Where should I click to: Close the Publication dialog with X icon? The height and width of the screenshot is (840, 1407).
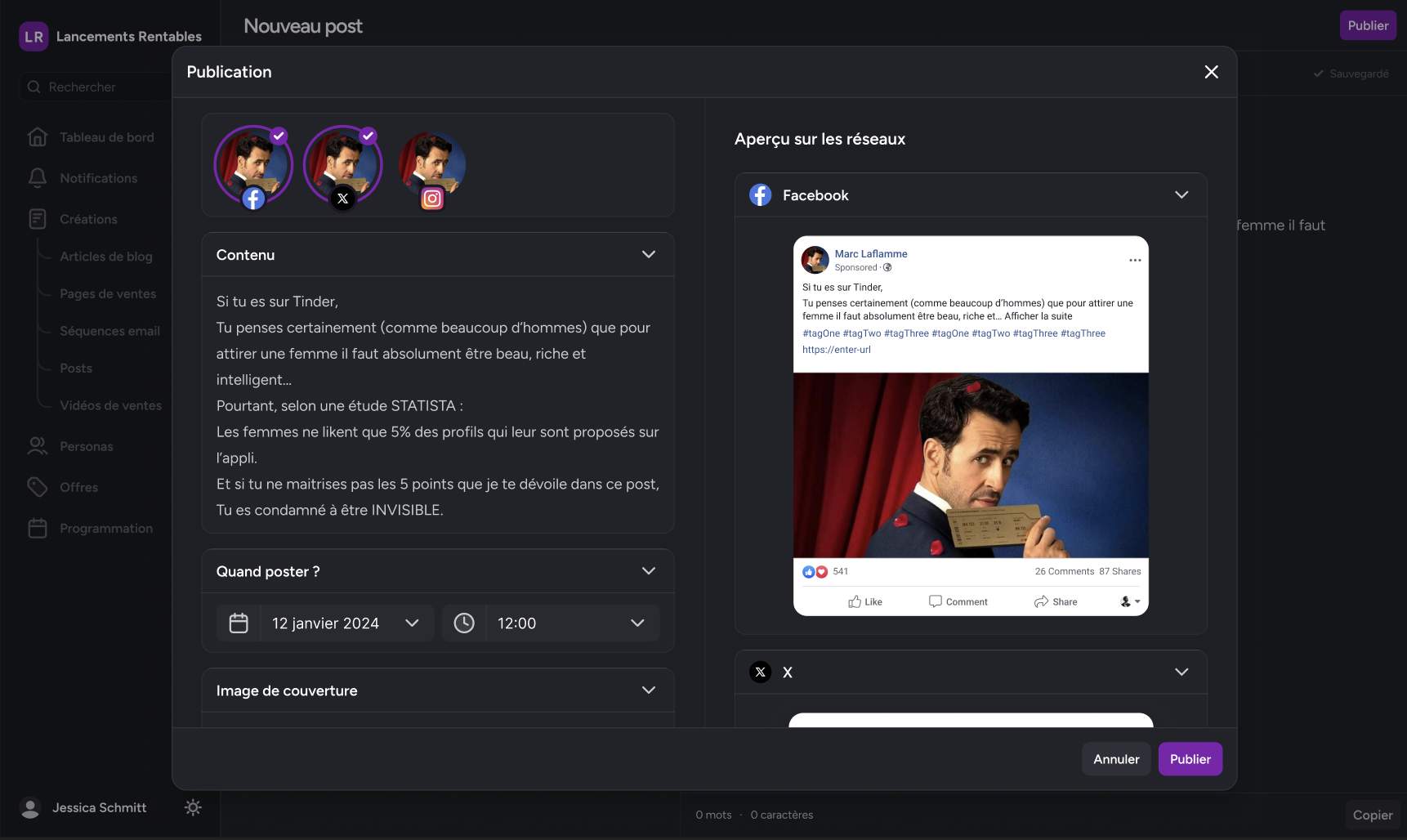1211,72
